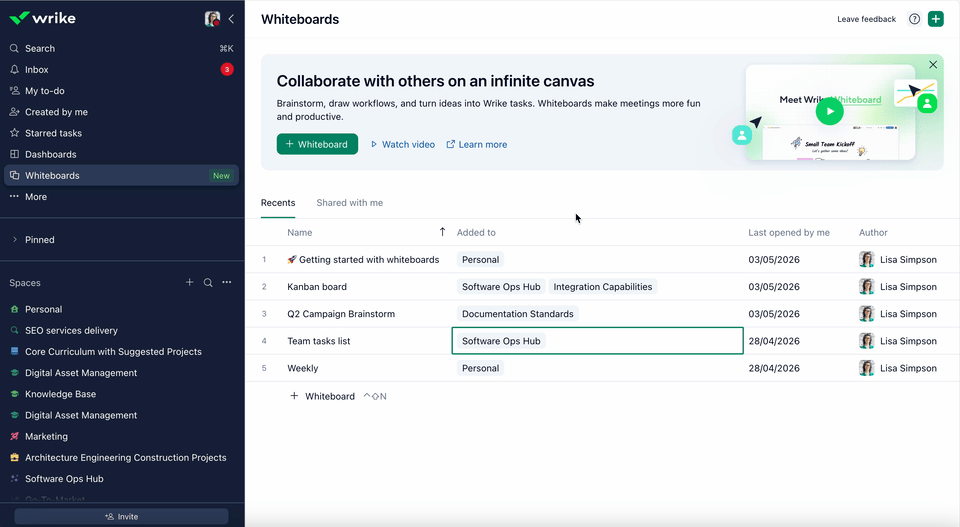The width and height of the screenshot is (960, 527).
Task: Click Last opened by me column header
Action: [x=789, y=233]
